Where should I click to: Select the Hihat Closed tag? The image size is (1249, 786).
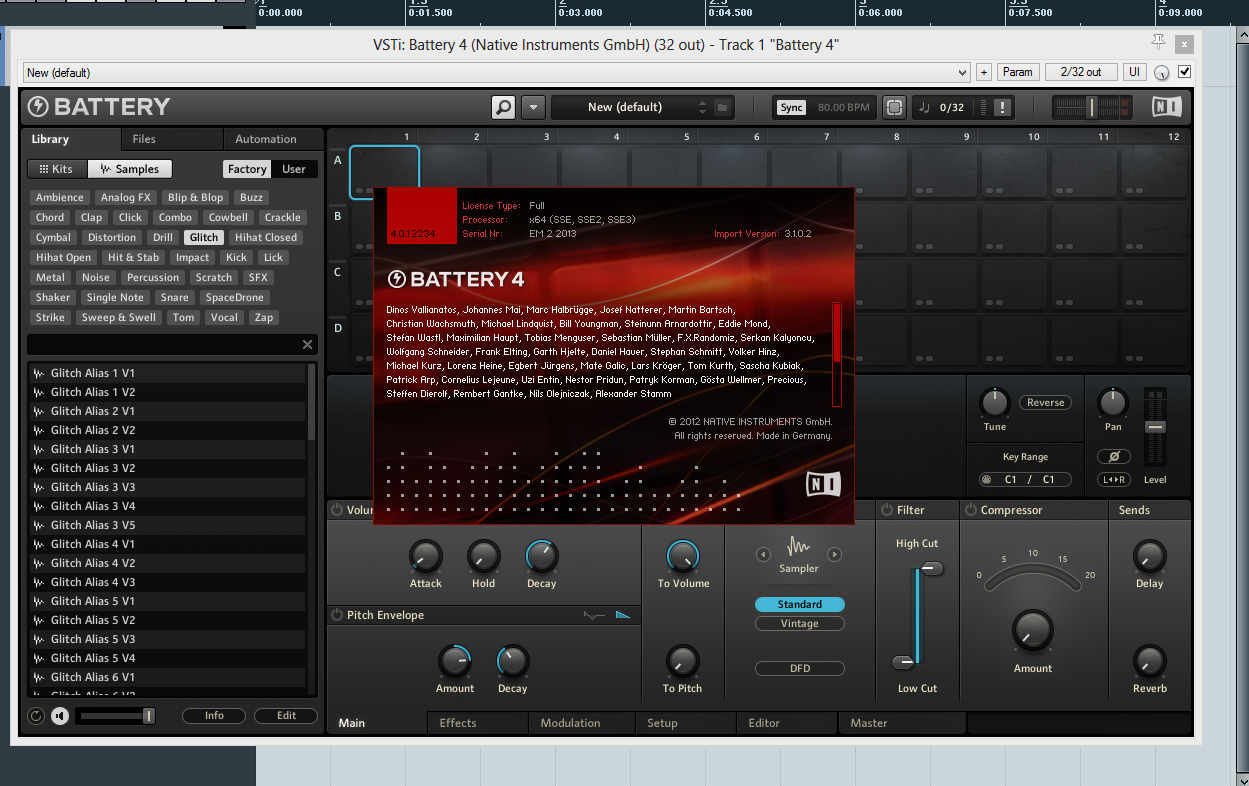(x=266, y=237)
